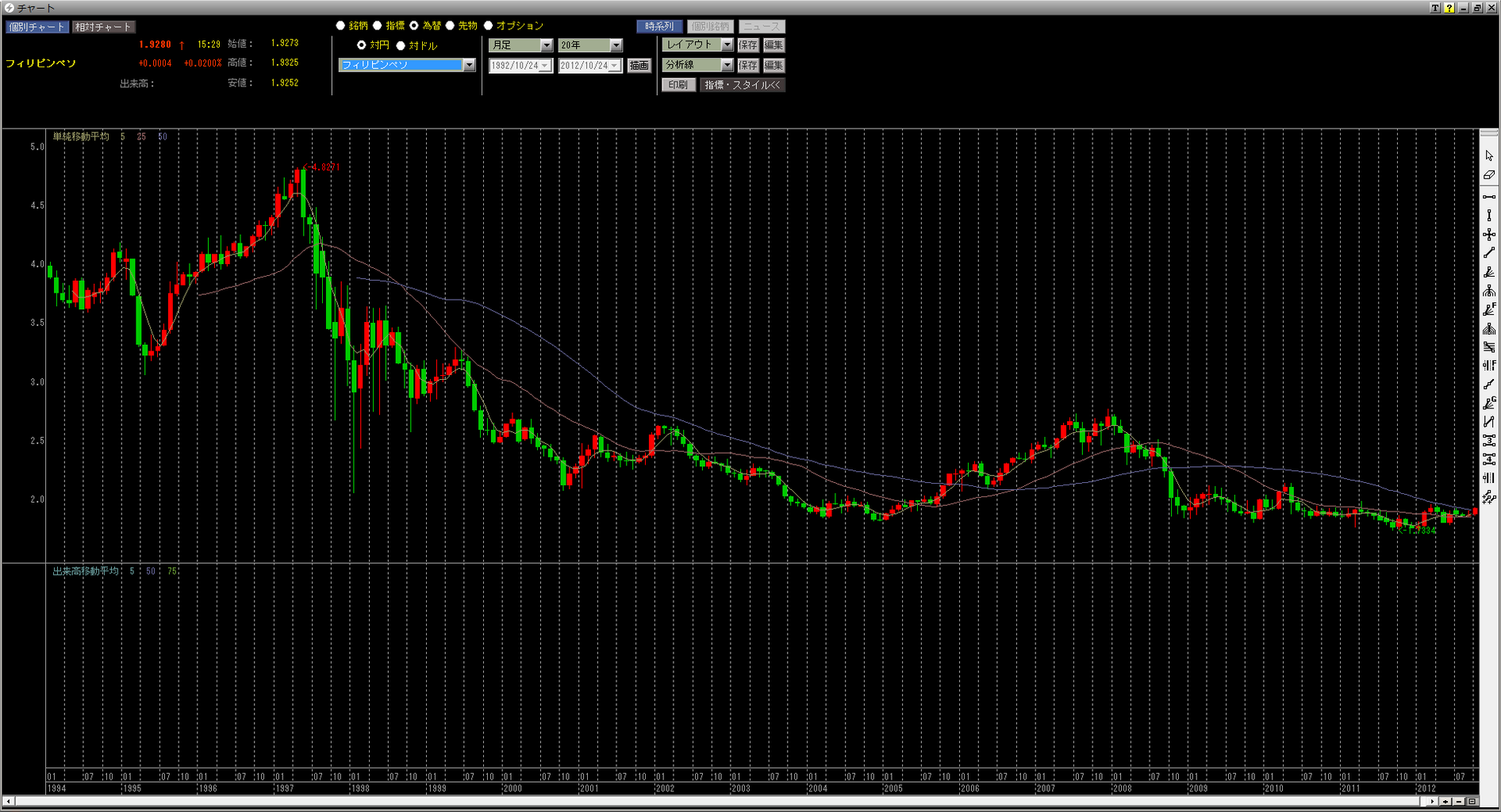1501x812 pixels.
Task: Pick the fan lines tool
Action: [1489, 272]
